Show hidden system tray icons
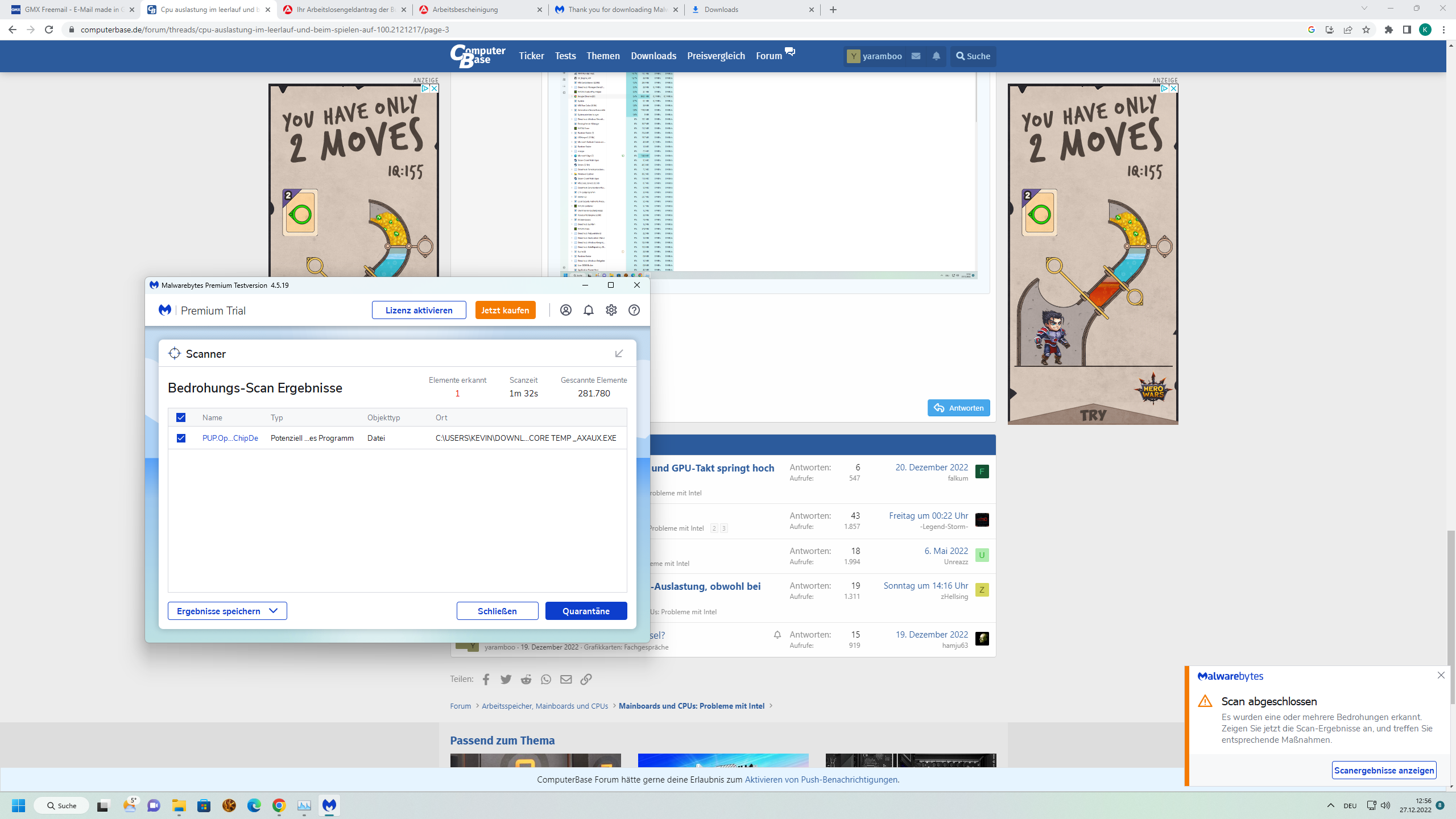Screen dimensions: 1456x819 coord(1330,805)
